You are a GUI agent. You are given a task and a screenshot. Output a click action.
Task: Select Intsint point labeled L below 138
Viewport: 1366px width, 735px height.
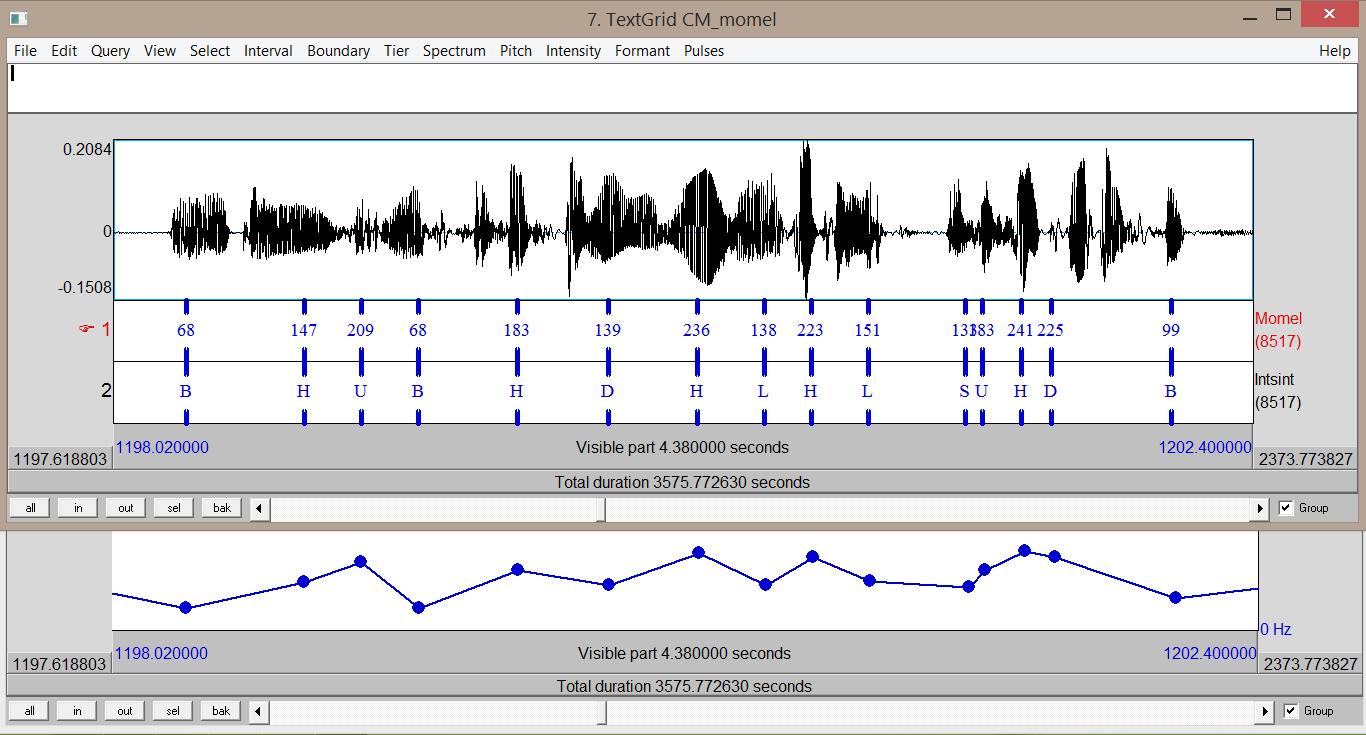coord(764,392)
